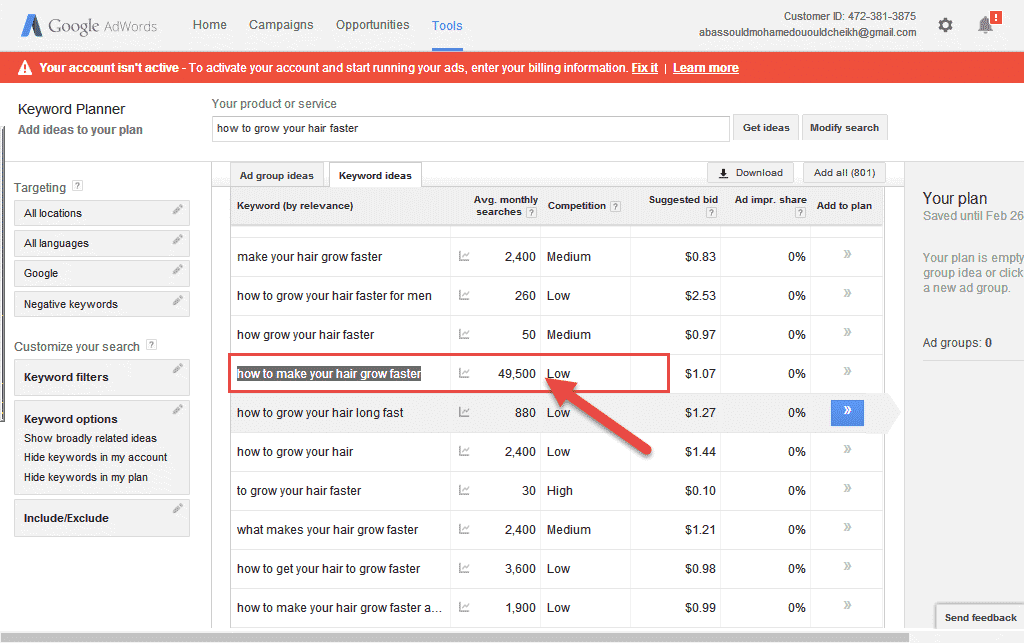Click Get ideas button
1024x643 pixels.
pyautogui.click(x=766, y=128)
